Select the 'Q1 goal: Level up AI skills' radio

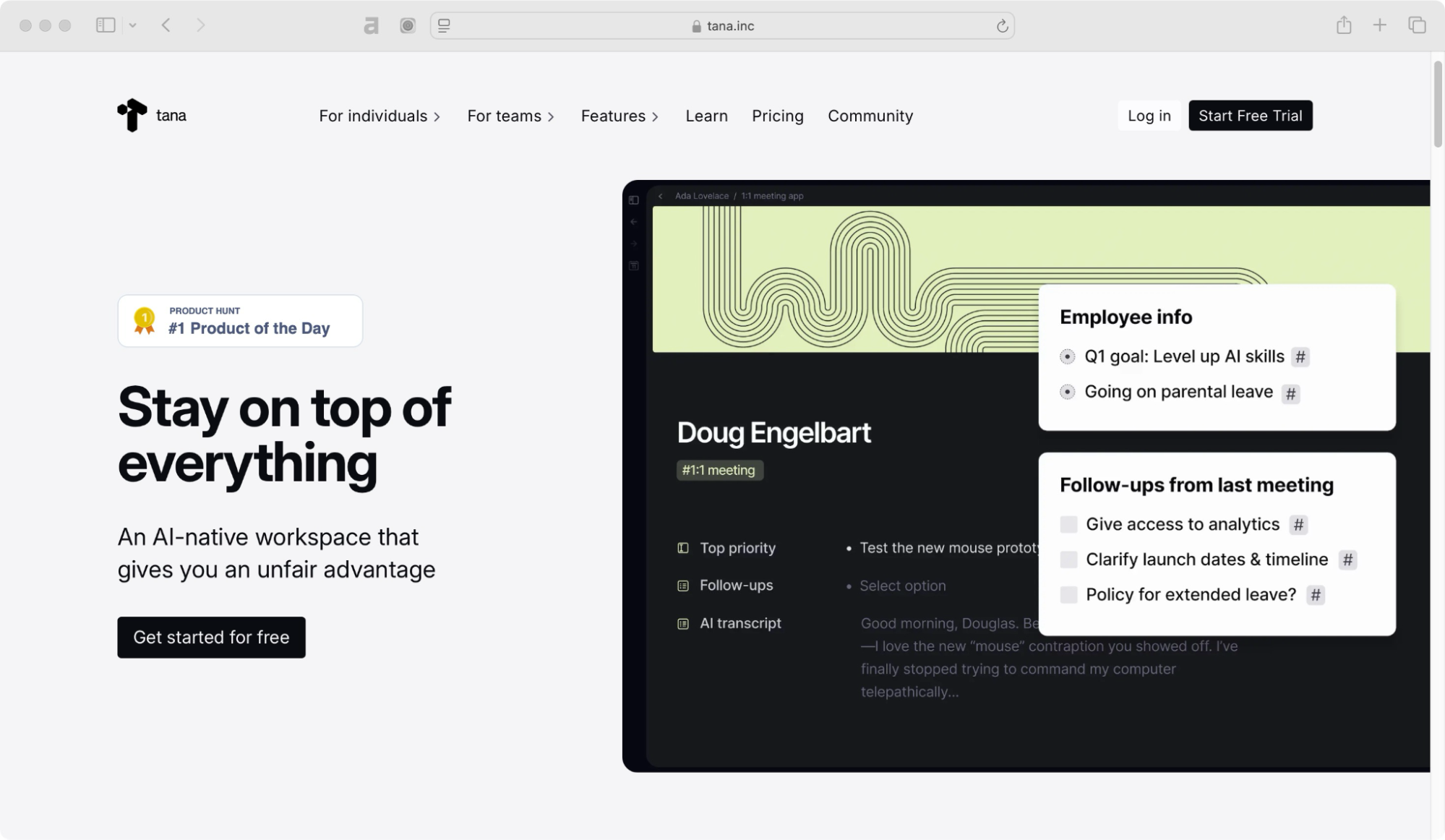1067,356
